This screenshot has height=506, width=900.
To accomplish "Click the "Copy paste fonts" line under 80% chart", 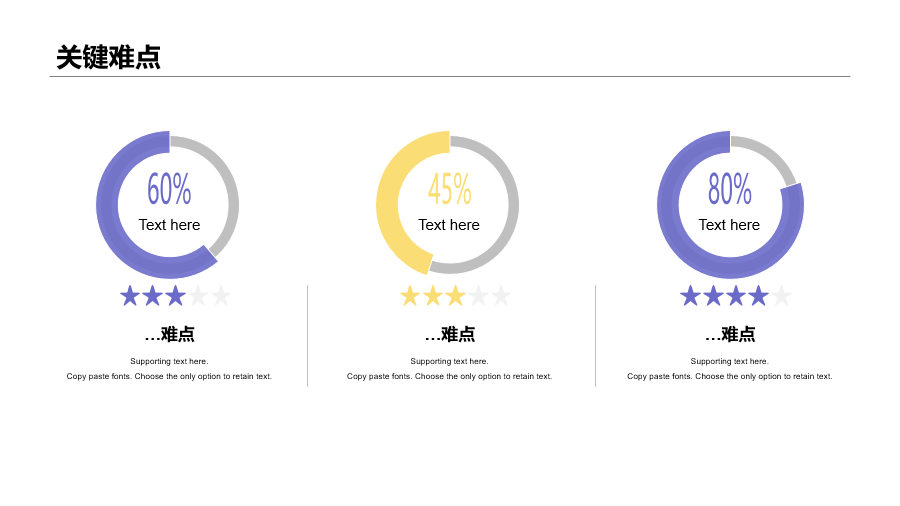I will tap(729, 377).
